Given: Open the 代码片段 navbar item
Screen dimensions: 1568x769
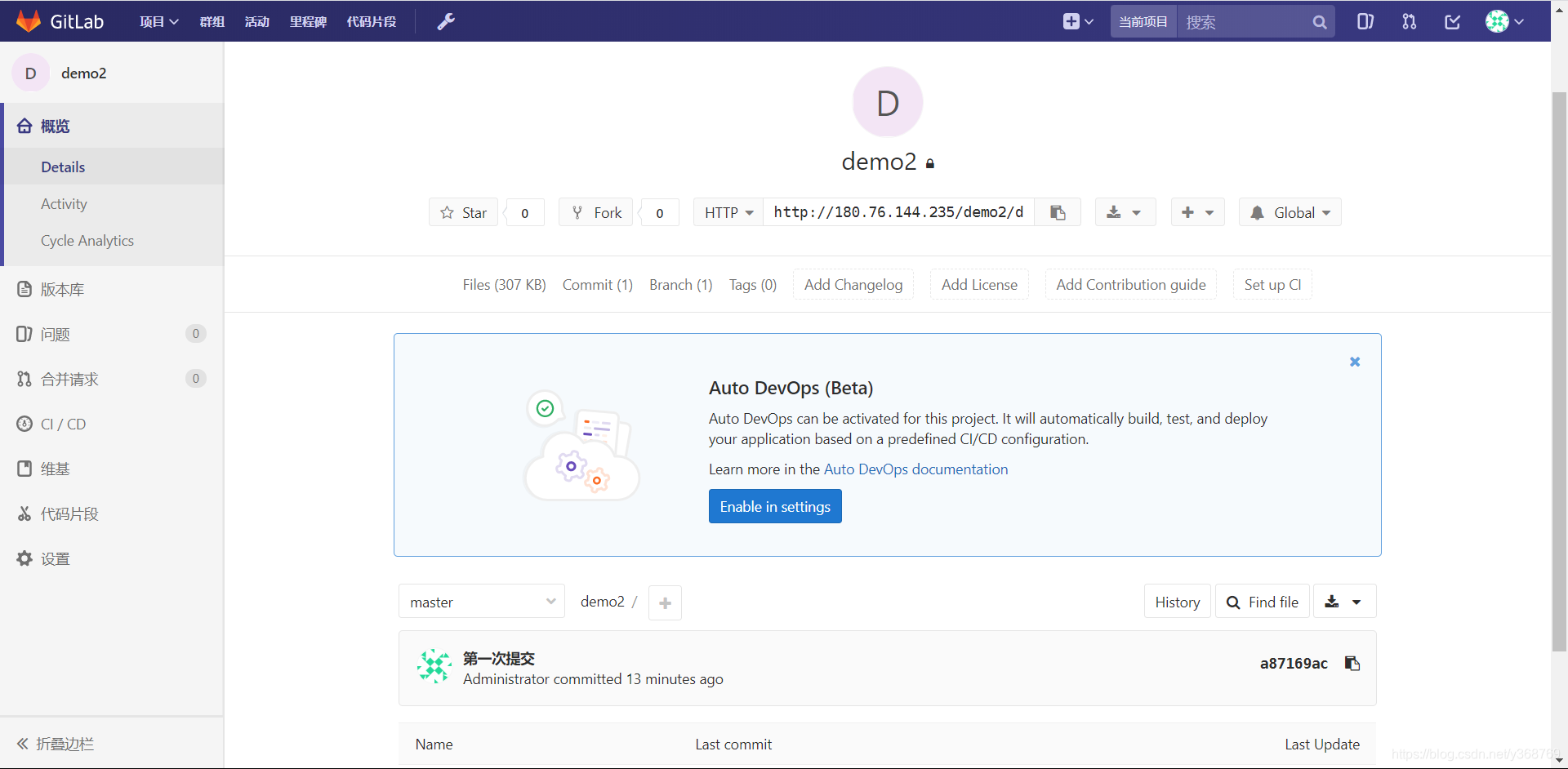Looking at the screenshot, I should 372,22.
